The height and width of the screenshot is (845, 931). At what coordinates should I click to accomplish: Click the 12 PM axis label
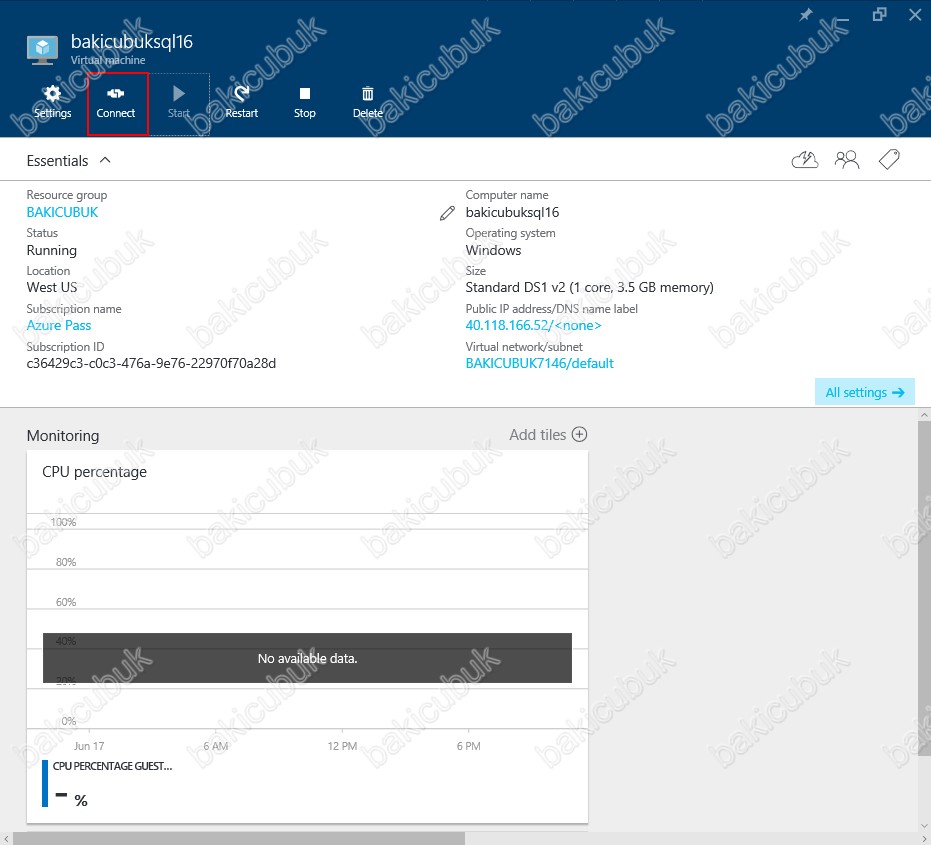342,746
